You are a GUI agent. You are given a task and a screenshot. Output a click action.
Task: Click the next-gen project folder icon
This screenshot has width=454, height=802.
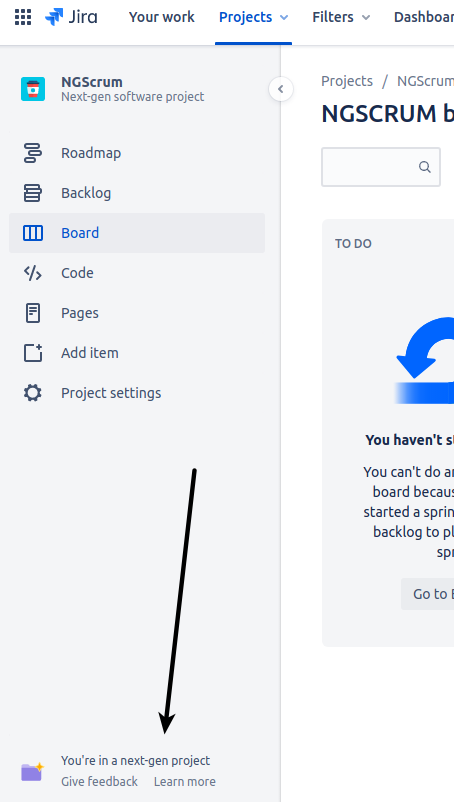32,771
